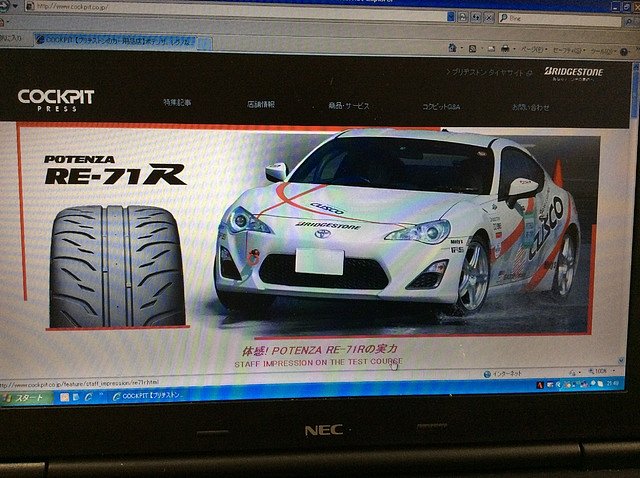This screenshot has height=478, width=640.
Task: Open the Tools (ツール) menu
Action: coord(603,52)
